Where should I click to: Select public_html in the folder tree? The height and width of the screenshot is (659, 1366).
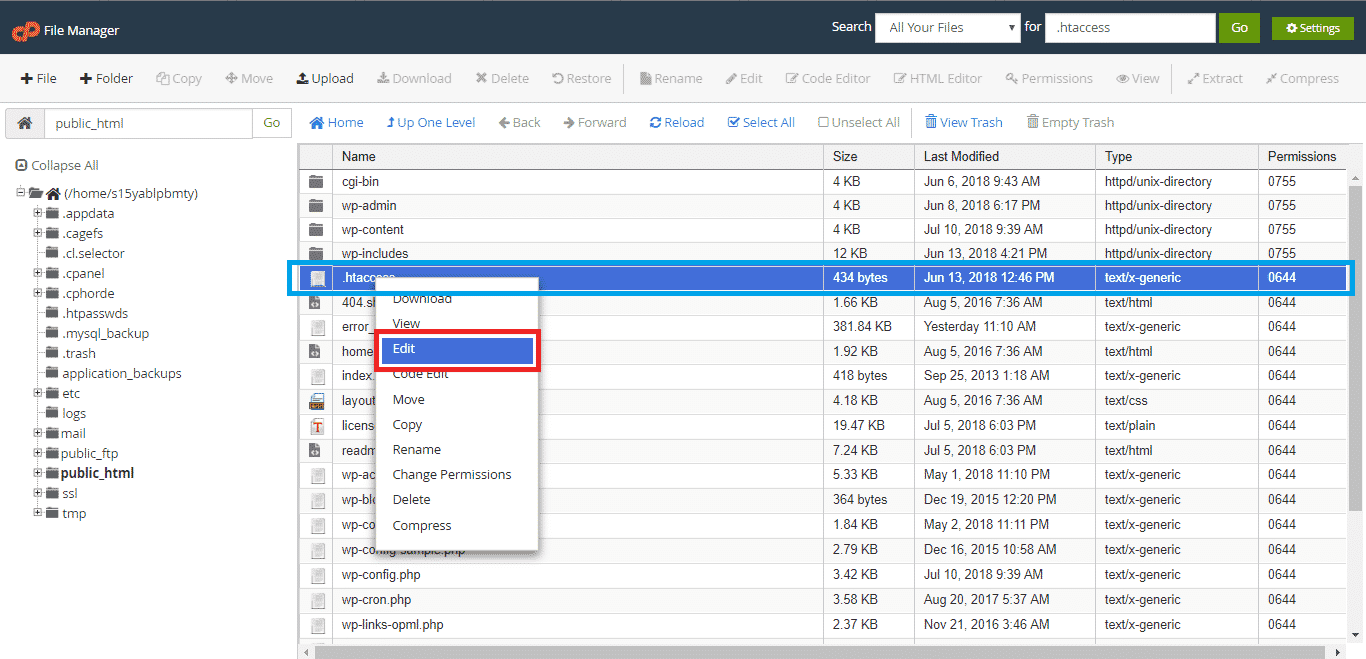click(x=97, y=473)
